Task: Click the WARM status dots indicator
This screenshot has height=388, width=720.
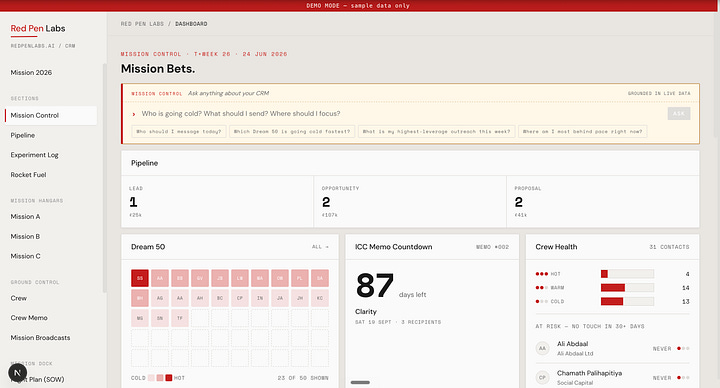Action: tap(542, 287)
